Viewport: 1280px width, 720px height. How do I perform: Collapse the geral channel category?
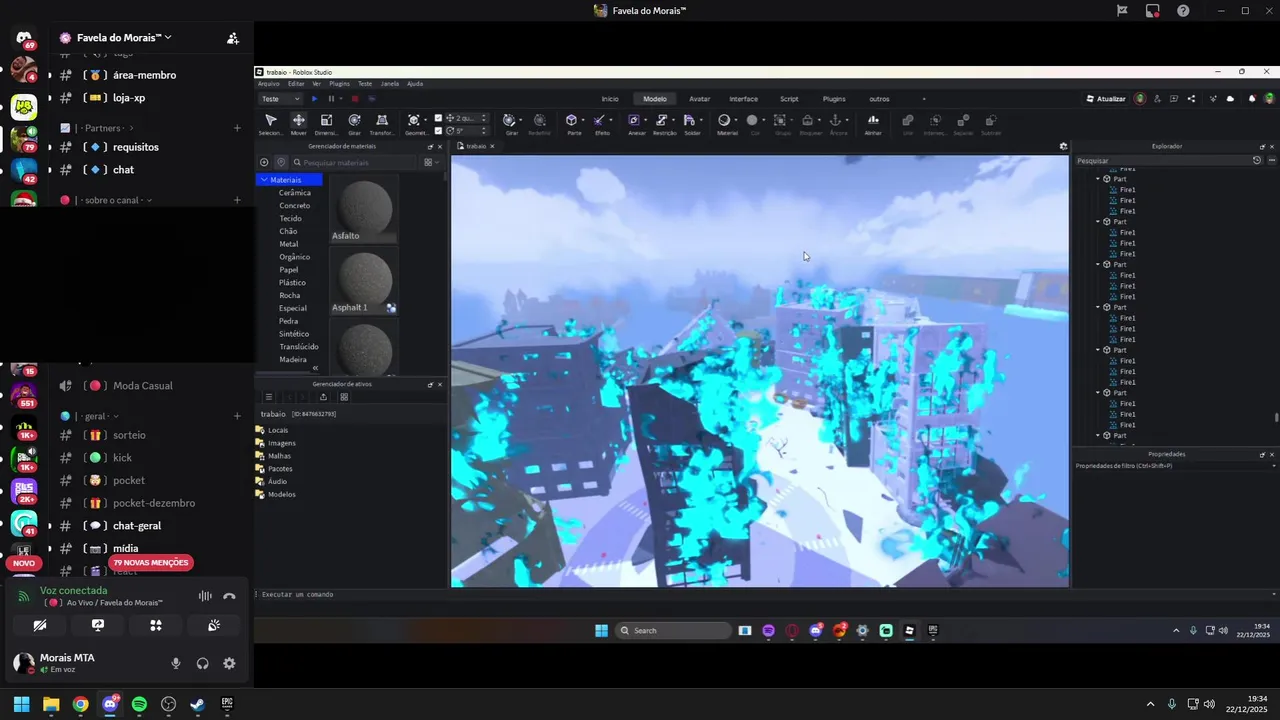[89, 416]
